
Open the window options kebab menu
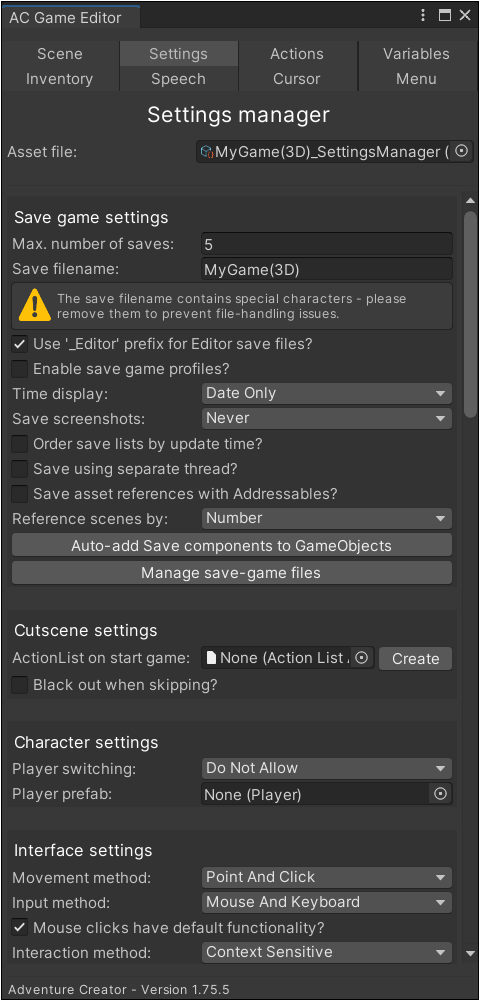point(423,17)
